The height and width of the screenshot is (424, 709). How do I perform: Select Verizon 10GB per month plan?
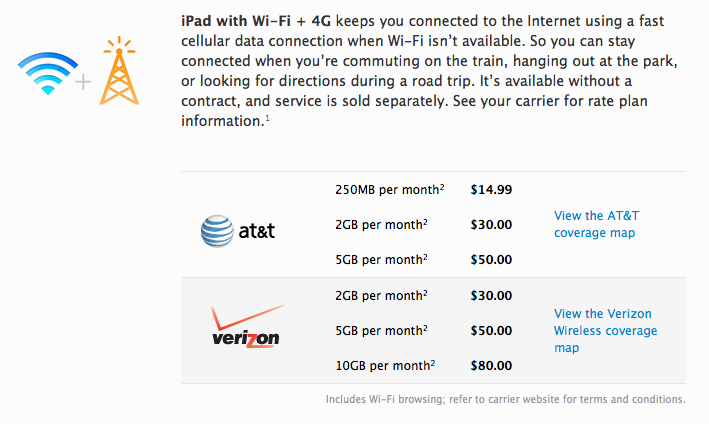(385, 365)
